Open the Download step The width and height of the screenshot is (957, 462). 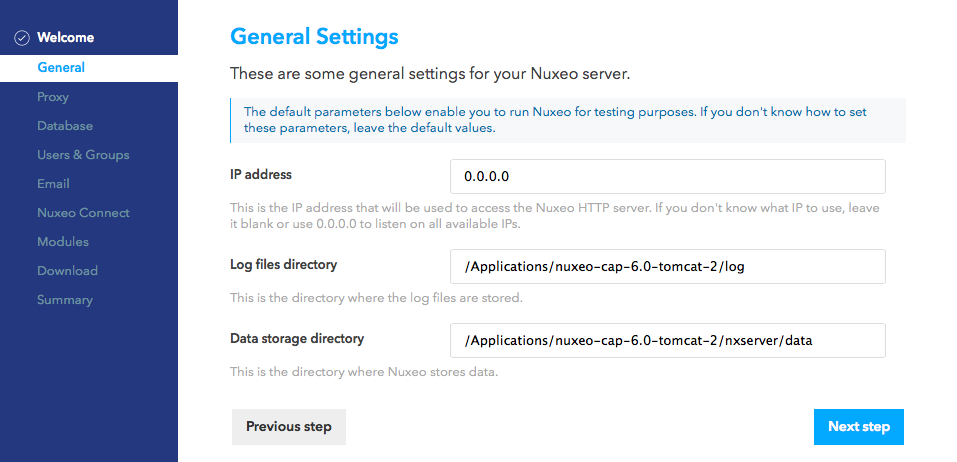click(67, 271)
